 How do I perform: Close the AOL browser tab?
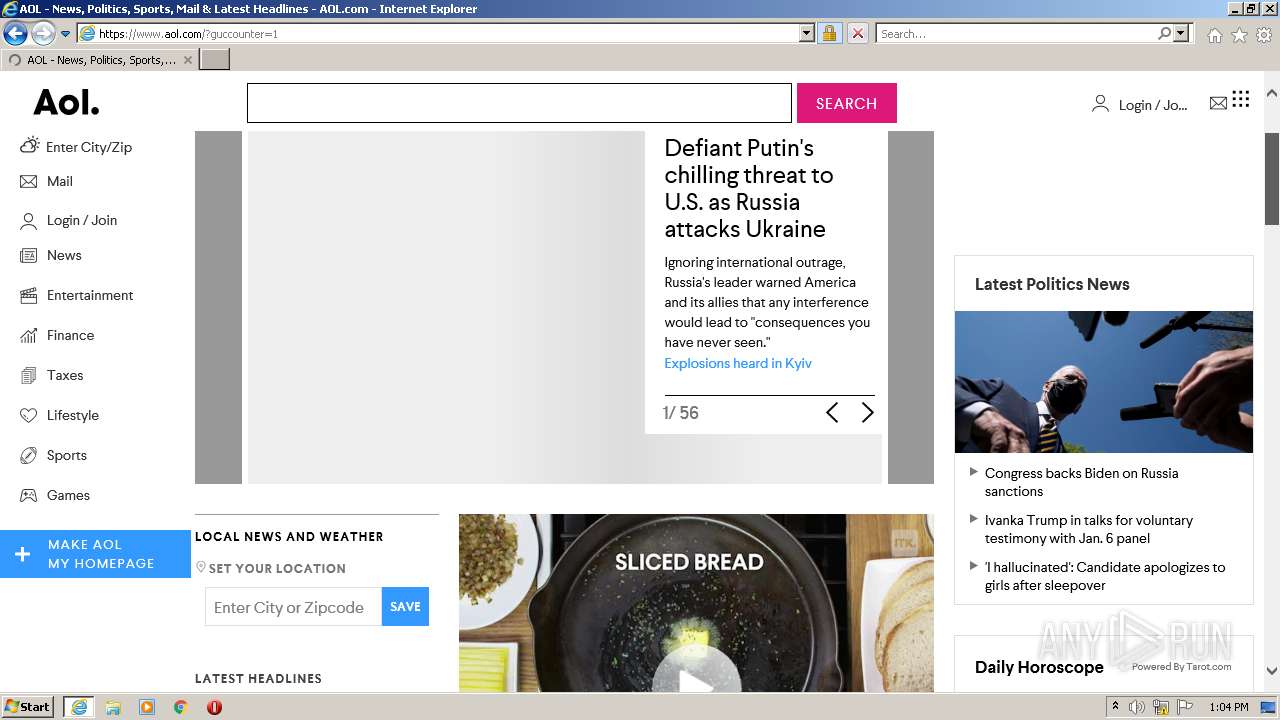pos(188,60)
